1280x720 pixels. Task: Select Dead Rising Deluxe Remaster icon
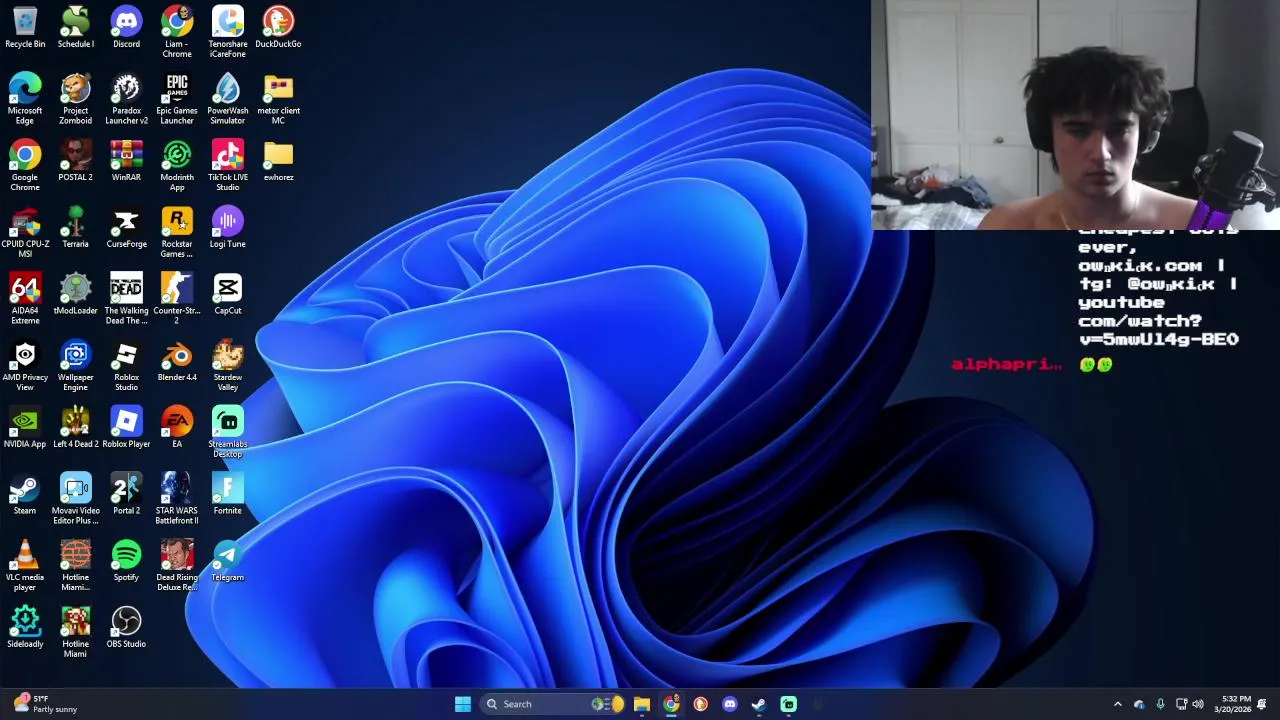(177, 566)
